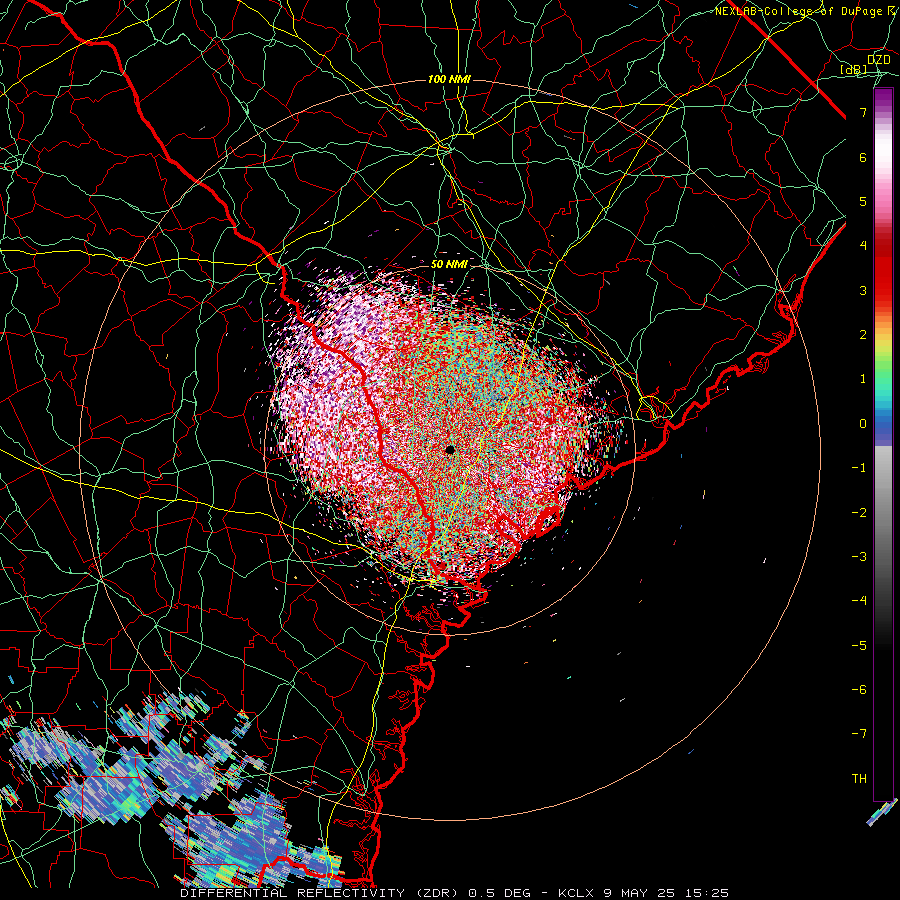Click the "TH" label on color scale
The height and width of the screenshot is (900, 900).
859,779
